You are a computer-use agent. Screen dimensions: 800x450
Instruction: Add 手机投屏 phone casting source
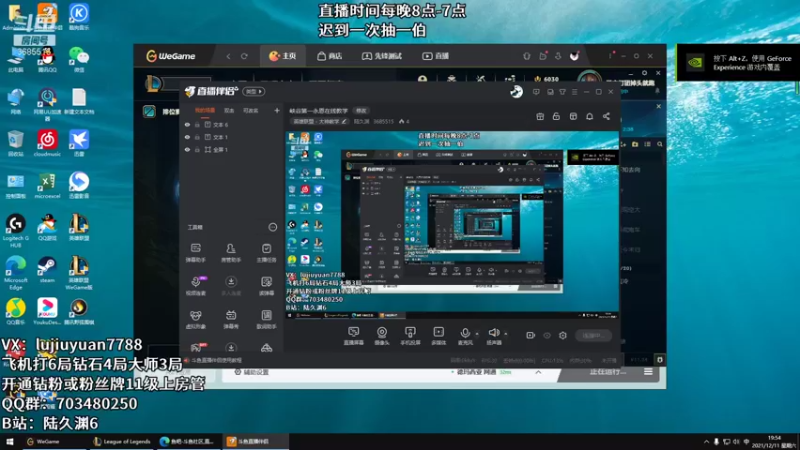410,336
